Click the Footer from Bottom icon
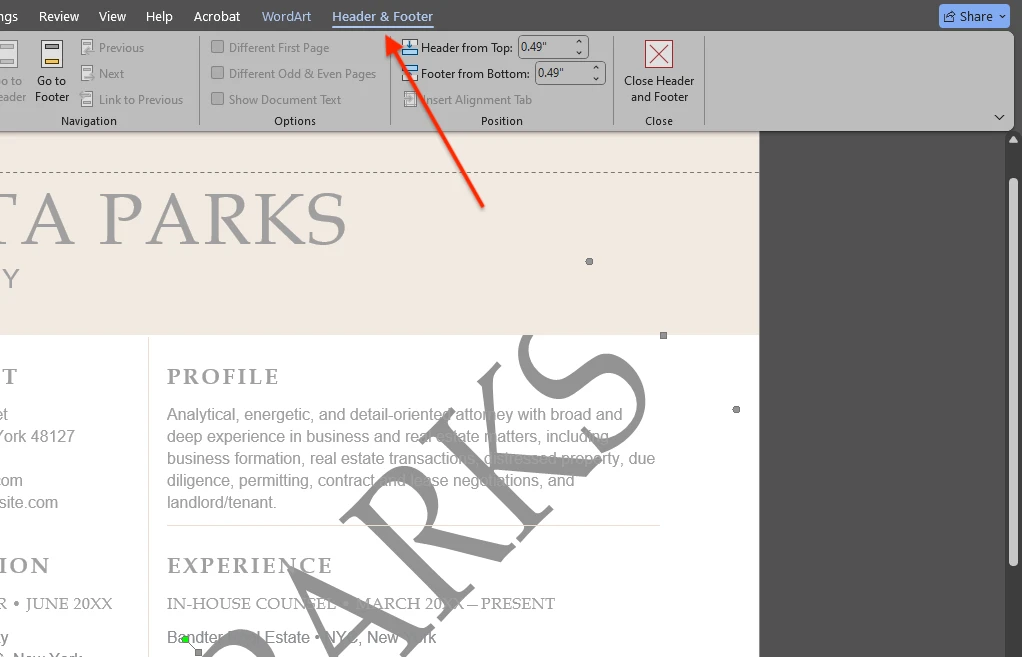 410,74
